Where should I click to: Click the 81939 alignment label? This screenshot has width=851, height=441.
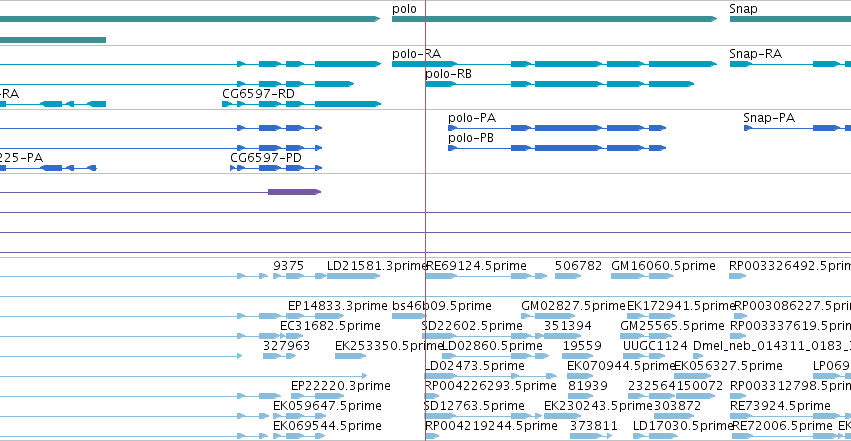pos(588,386)
